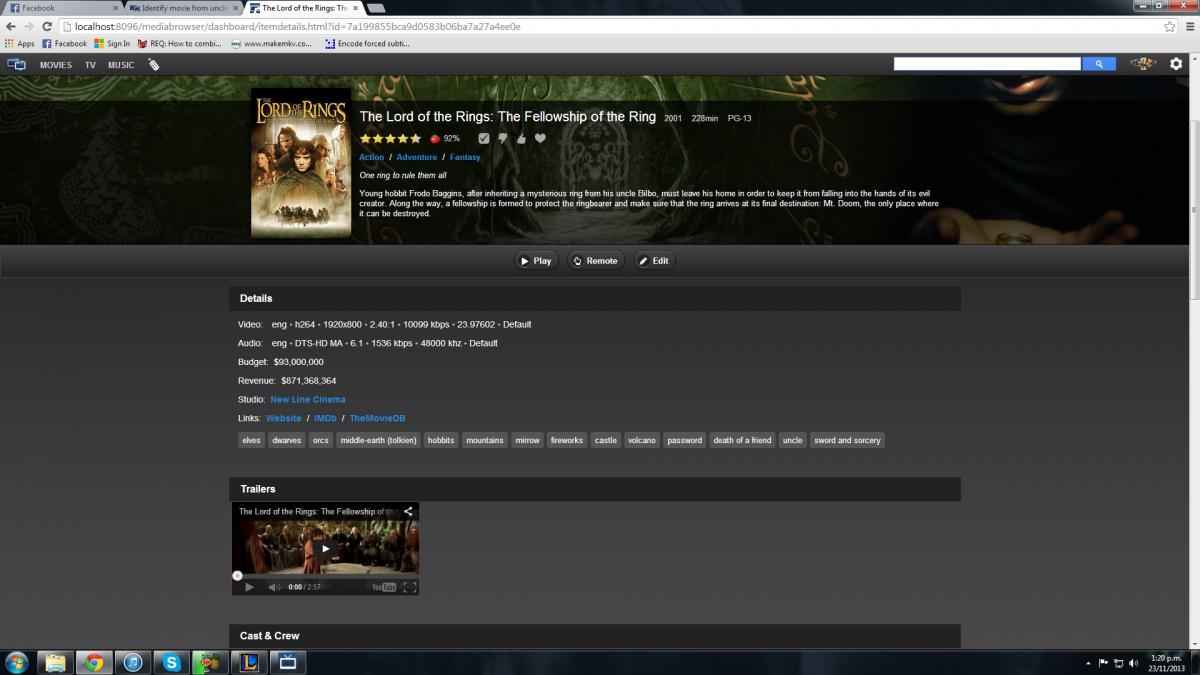
Task: Open the trailer on YouTube logo
Action: pos(384,587)
